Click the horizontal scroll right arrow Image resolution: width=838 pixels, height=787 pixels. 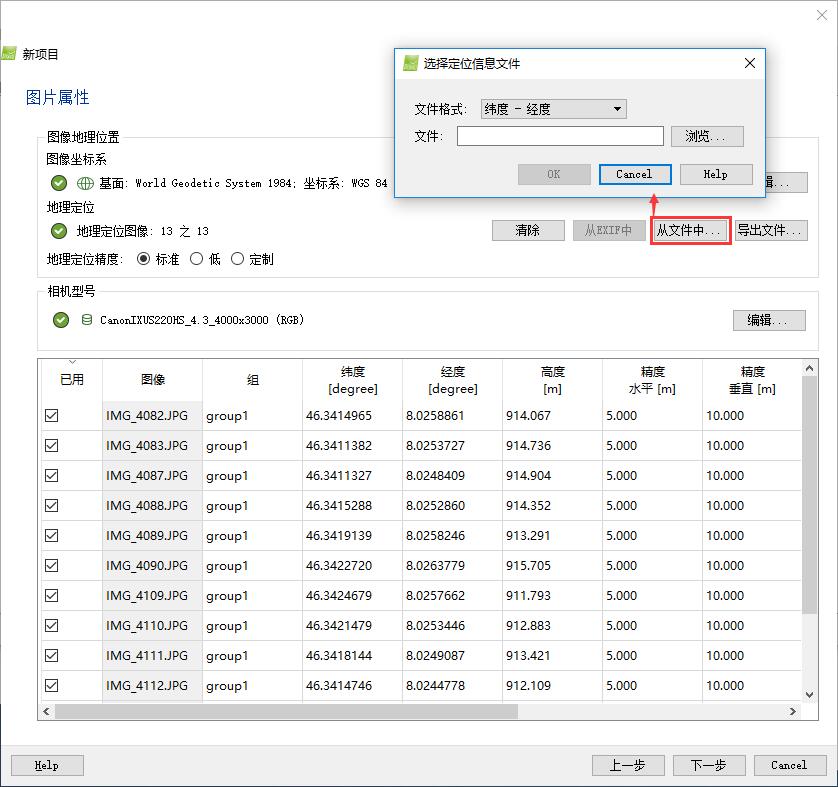pos(793,711)
